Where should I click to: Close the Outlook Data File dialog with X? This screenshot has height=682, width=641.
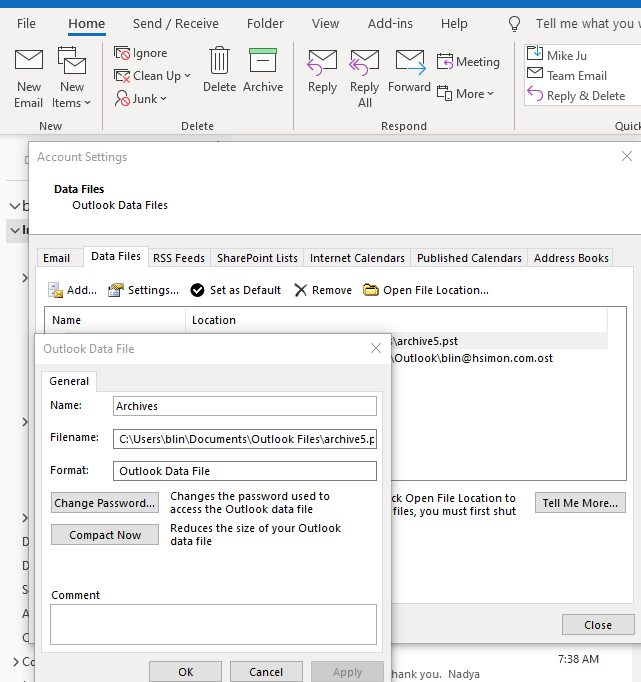point(376,348)
